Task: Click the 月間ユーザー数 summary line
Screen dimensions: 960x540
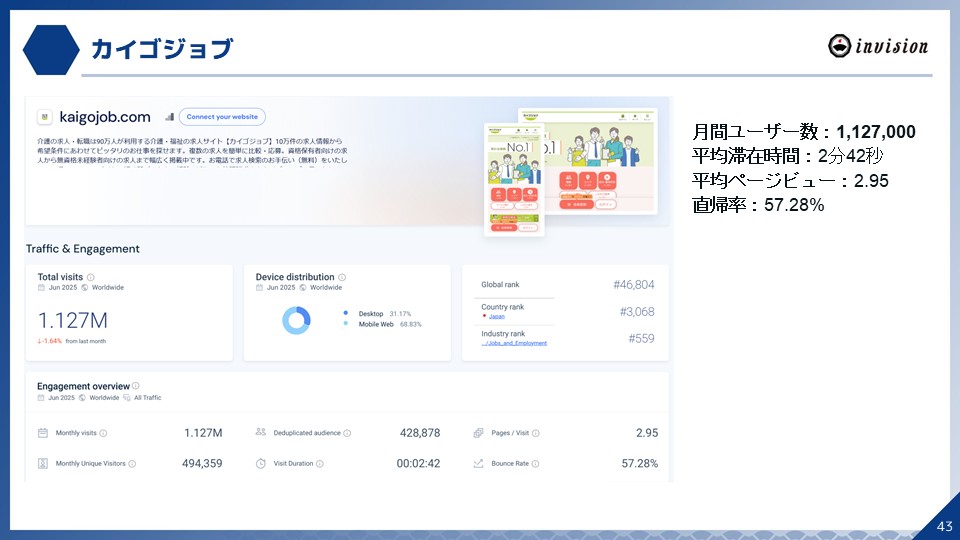Action: (804, 132)
